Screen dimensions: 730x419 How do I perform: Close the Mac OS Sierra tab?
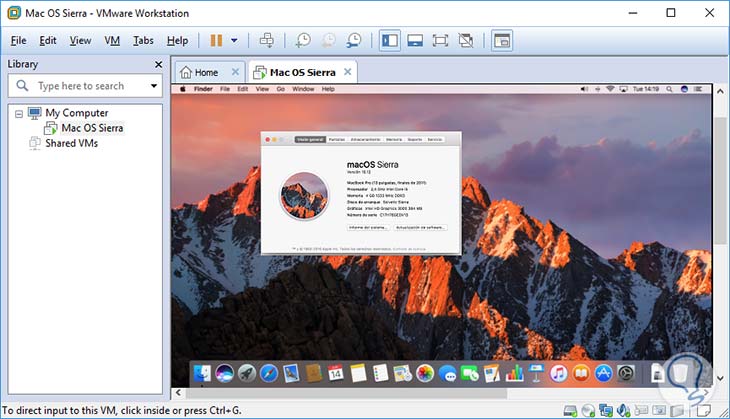click(347, 72)
